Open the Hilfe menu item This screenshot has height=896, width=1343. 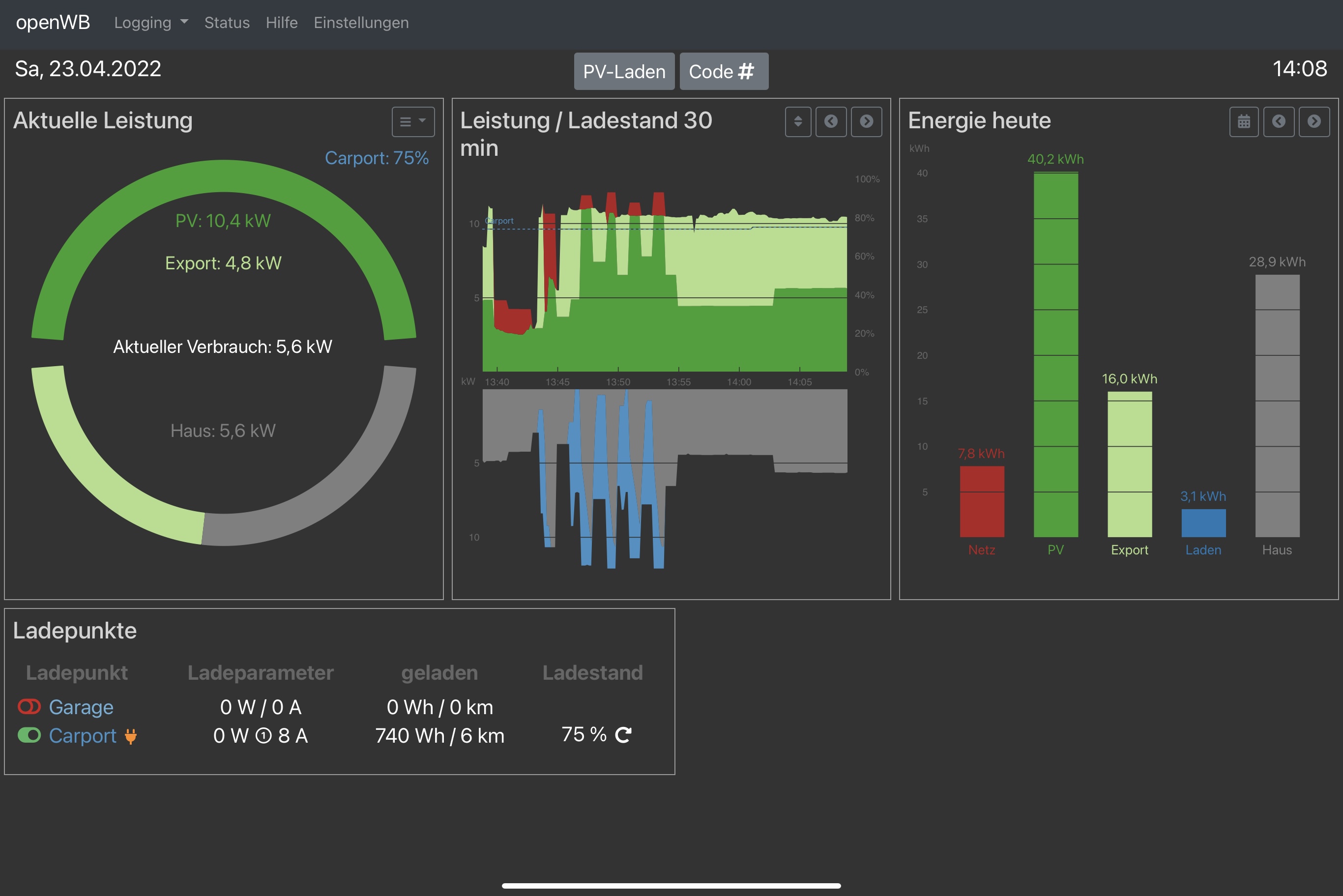click(x=282, y=23)
